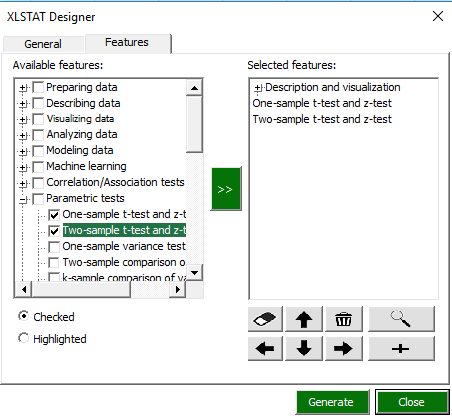Select highlighted Two-sample t-test row in Available features

tap(124, 230)
